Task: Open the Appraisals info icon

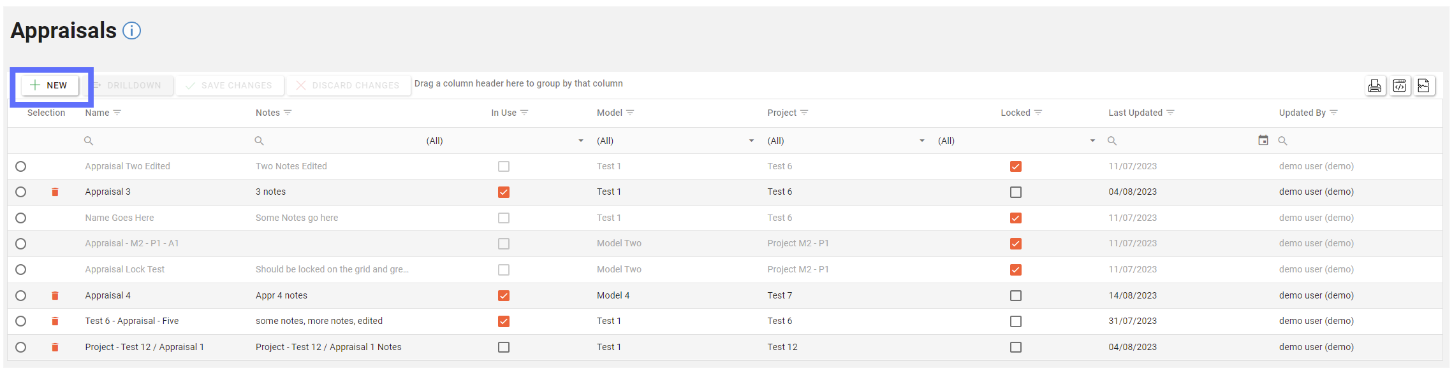Action: (132, 31)
